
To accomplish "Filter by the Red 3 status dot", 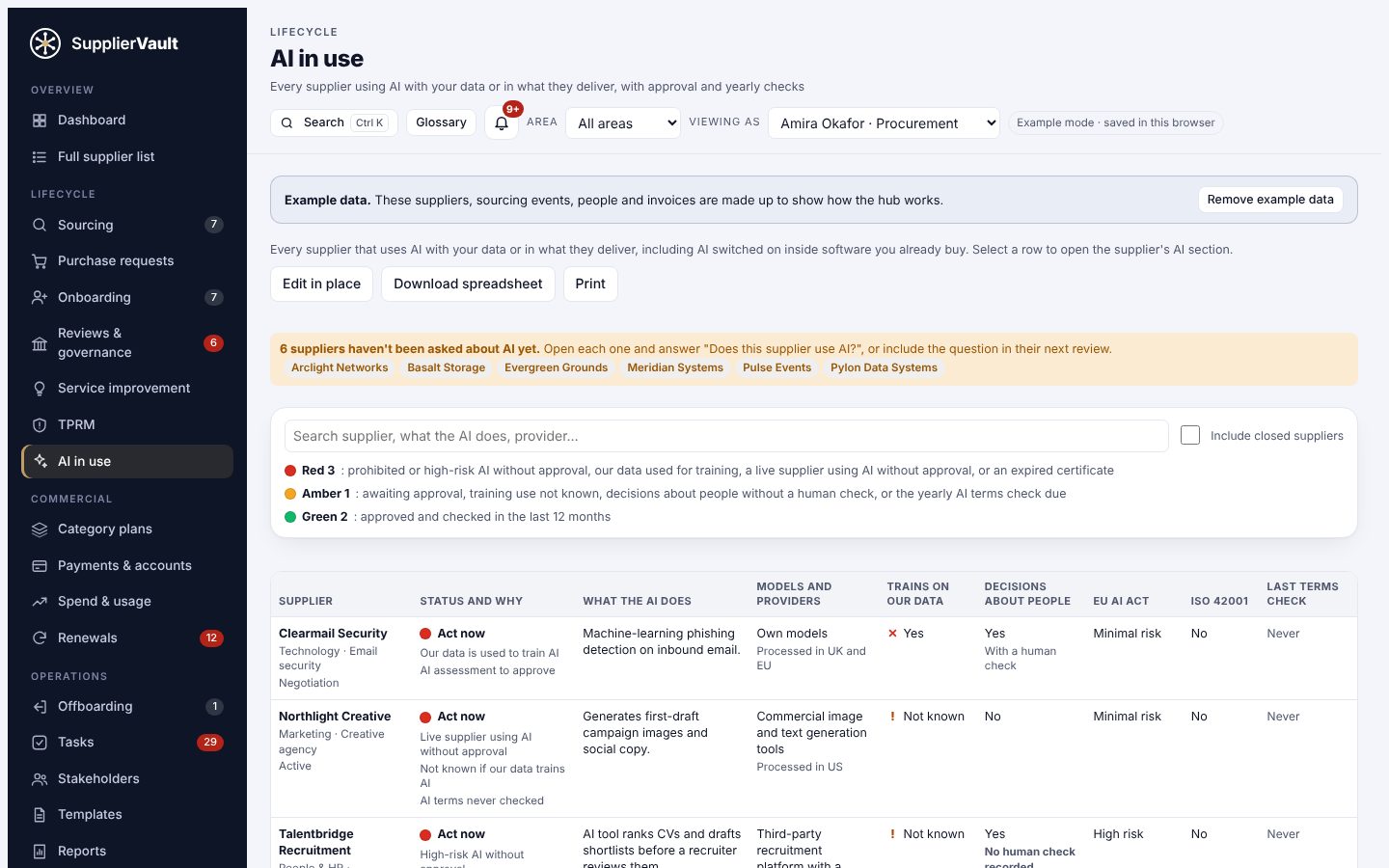I will click(290, 471).
